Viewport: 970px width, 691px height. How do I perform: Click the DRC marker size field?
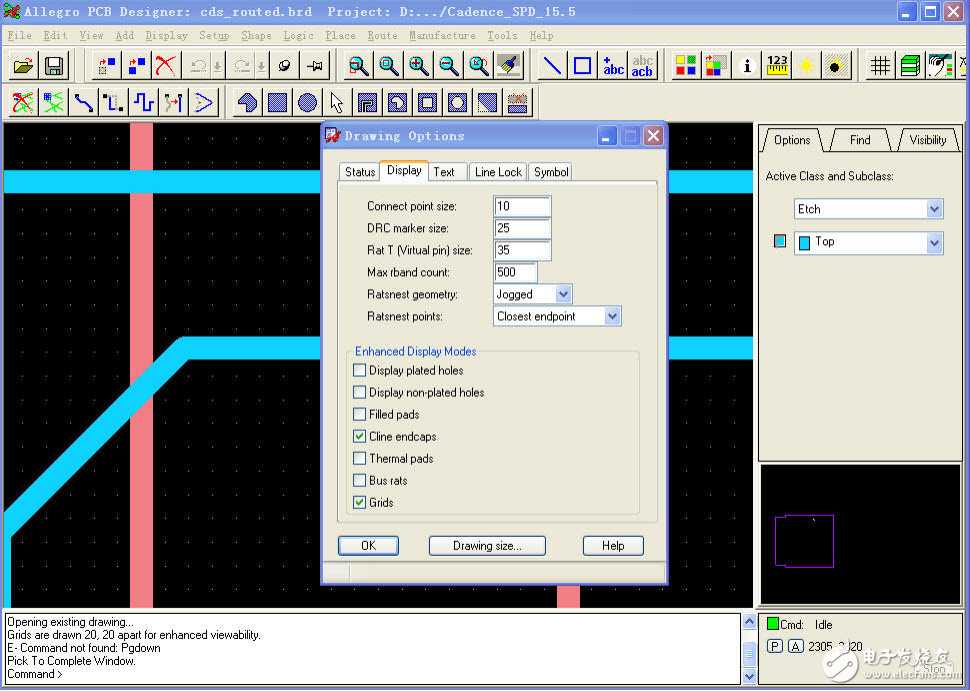point(522,228)
